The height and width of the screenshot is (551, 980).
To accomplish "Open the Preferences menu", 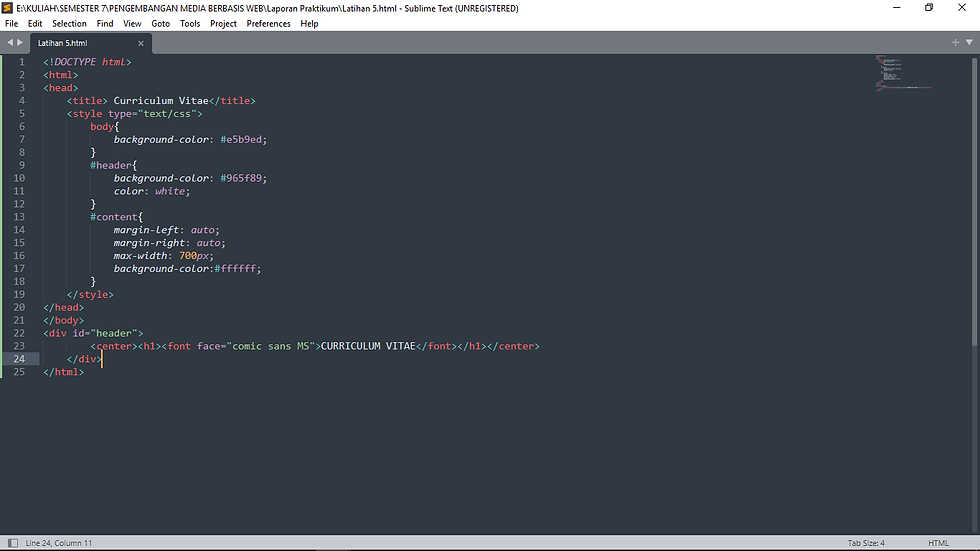I will (x=269, y=24).
